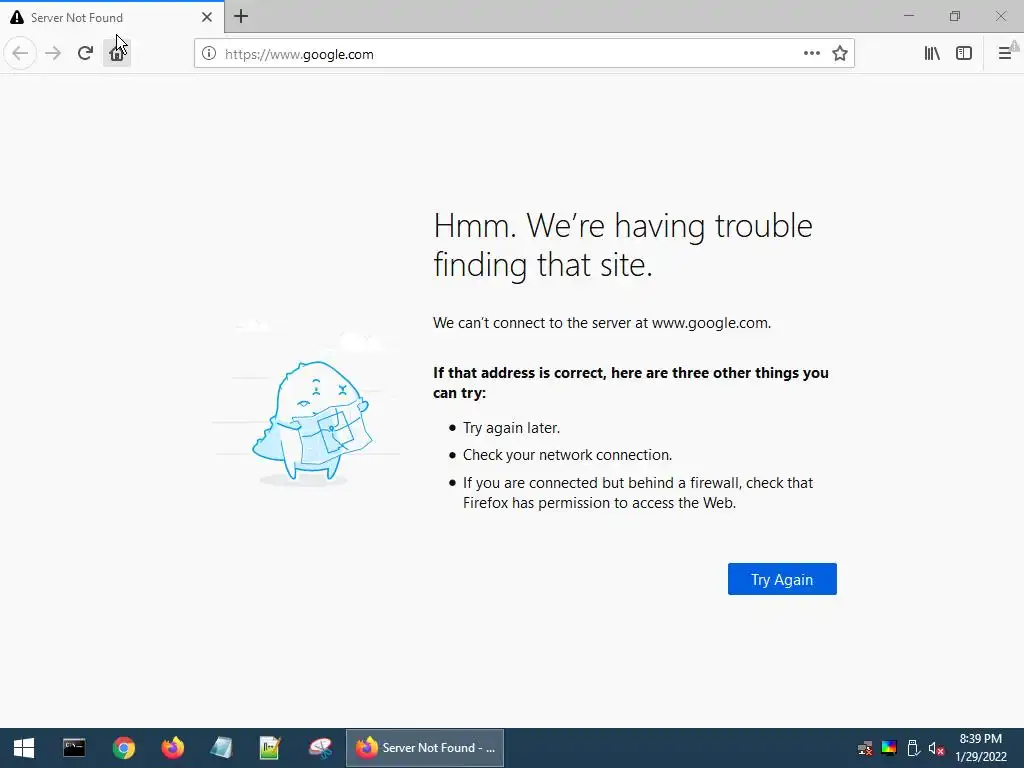Open the Windows Start menu

pos(24,748)
